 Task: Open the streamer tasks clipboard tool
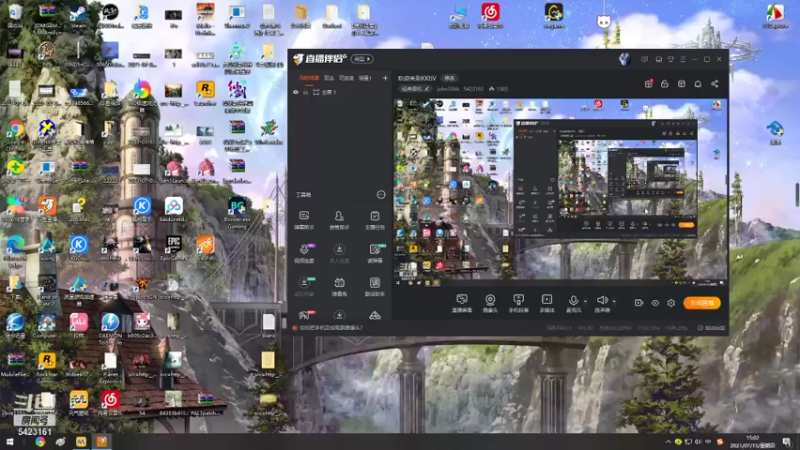pos(375,220)
